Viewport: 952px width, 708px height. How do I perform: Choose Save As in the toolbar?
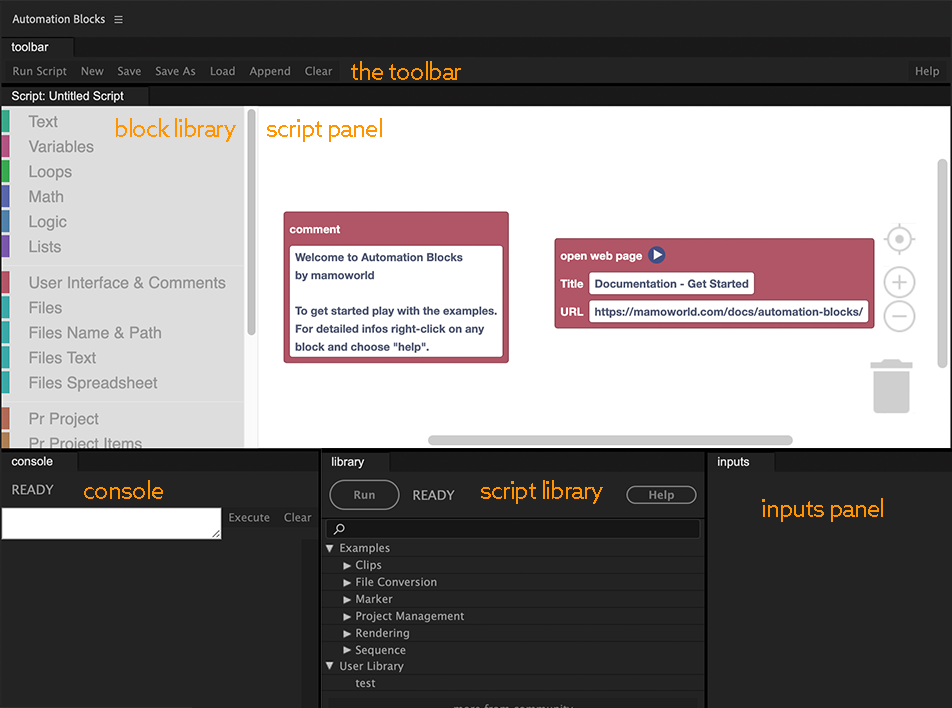tap(175, 71)
